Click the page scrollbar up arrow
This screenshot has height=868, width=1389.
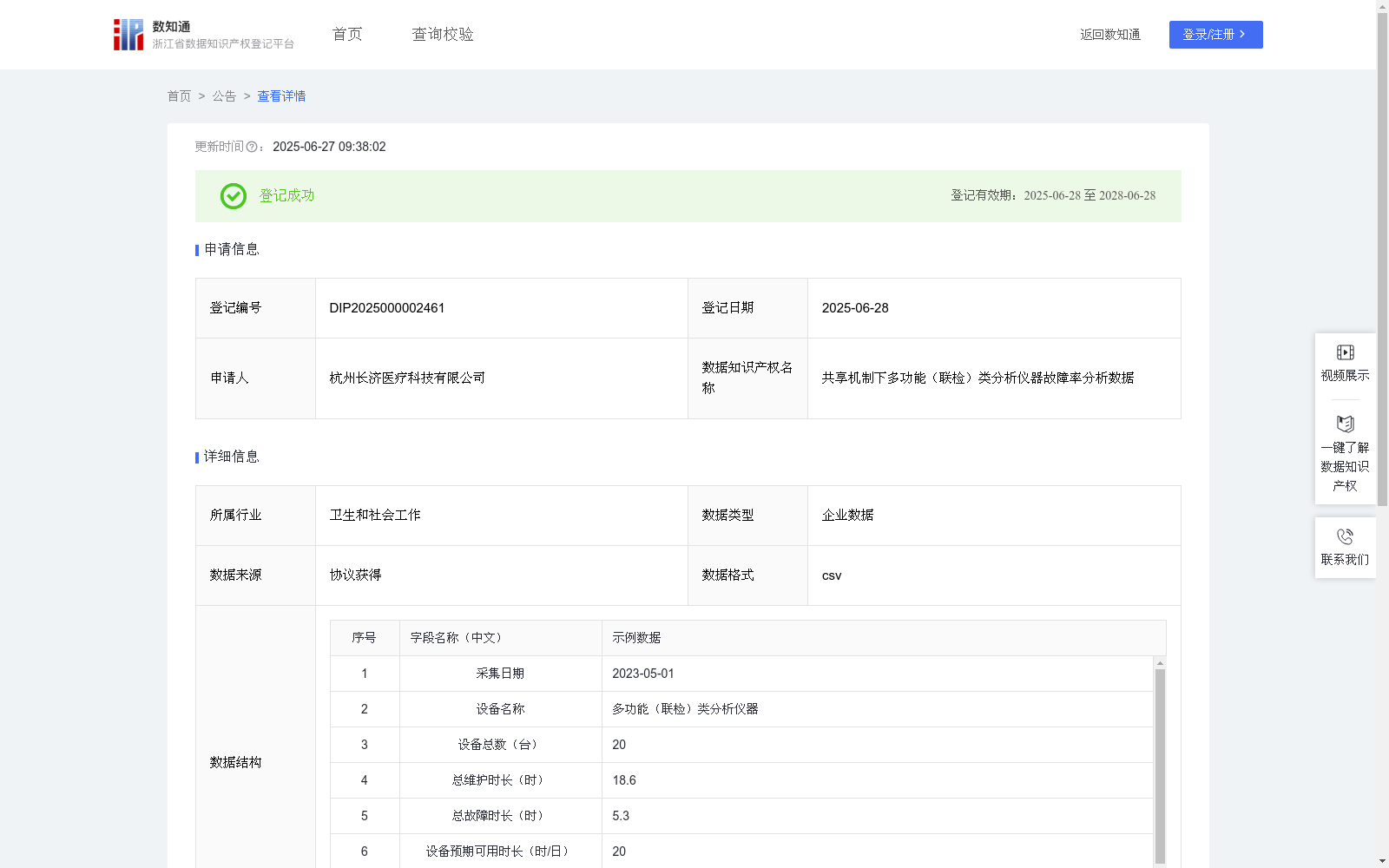(1382, 7)
